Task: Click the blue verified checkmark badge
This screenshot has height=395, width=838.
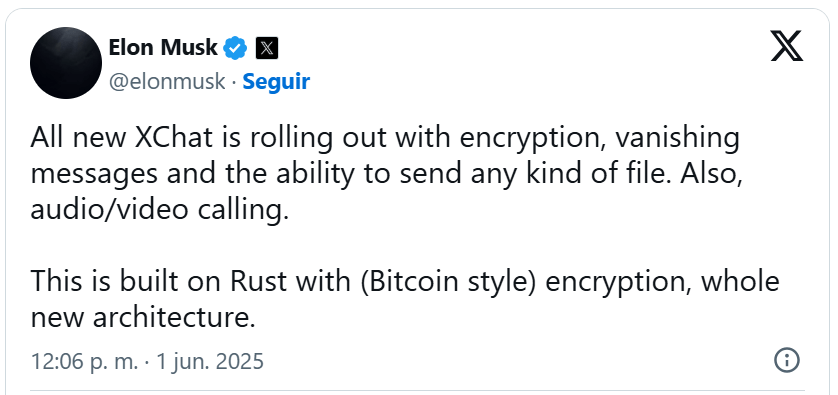Action: coord(235,48)
